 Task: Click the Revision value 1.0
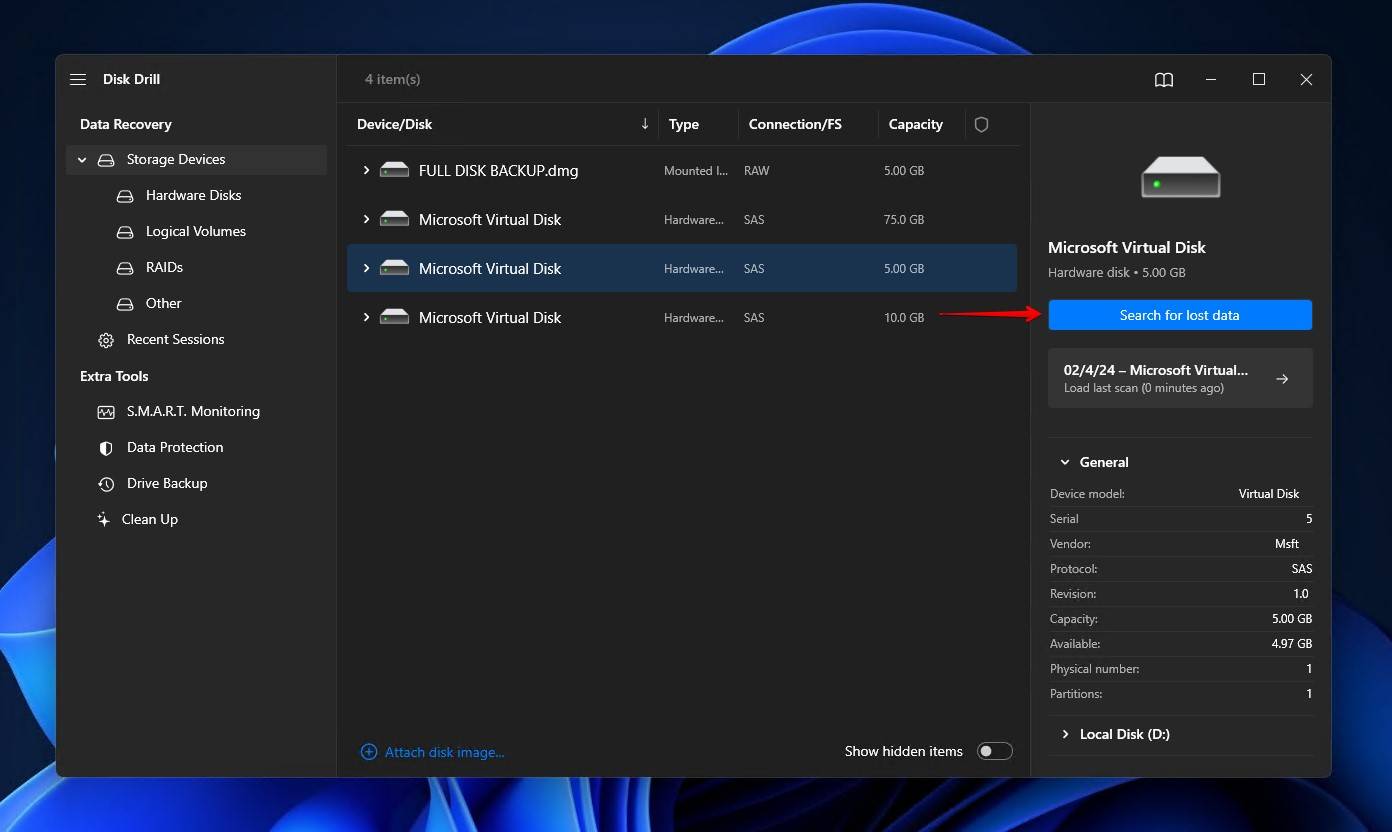pos(1301,594)
